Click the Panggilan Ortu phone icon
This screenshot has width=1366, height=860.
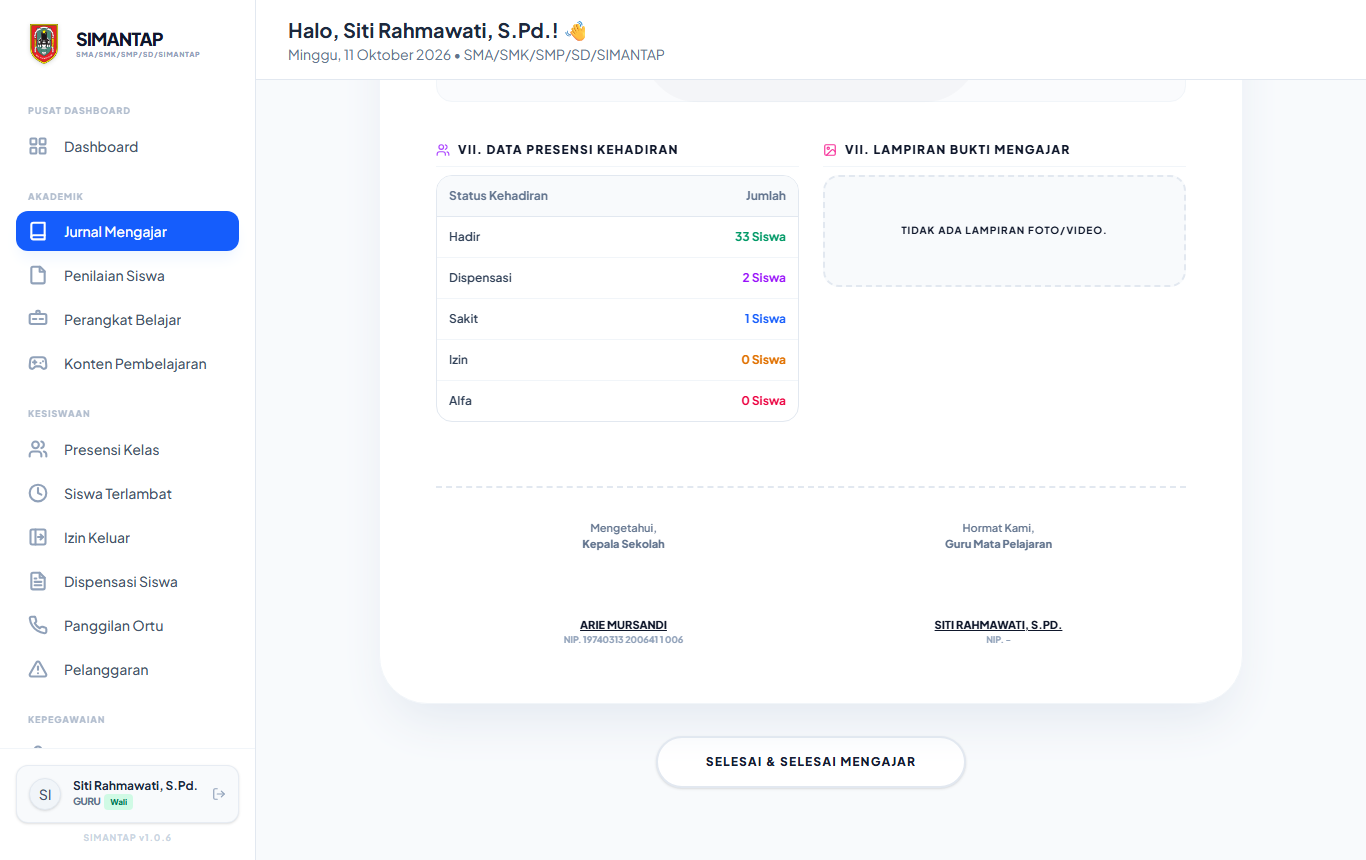(x=38, y=625)
